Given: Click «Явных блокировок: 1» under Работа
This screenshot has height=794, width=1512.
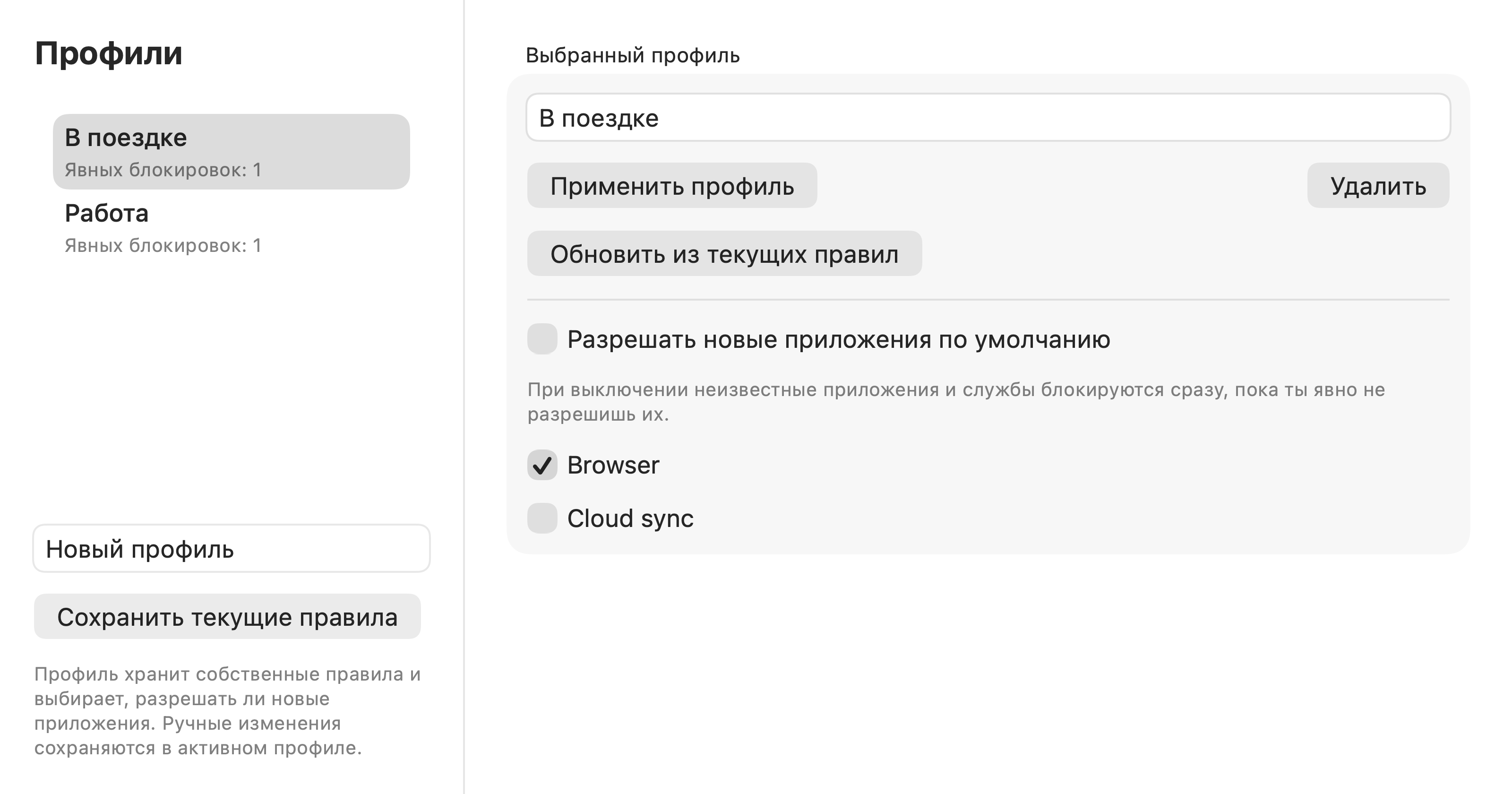Looking at the screenshot, I should pos(163,245).
